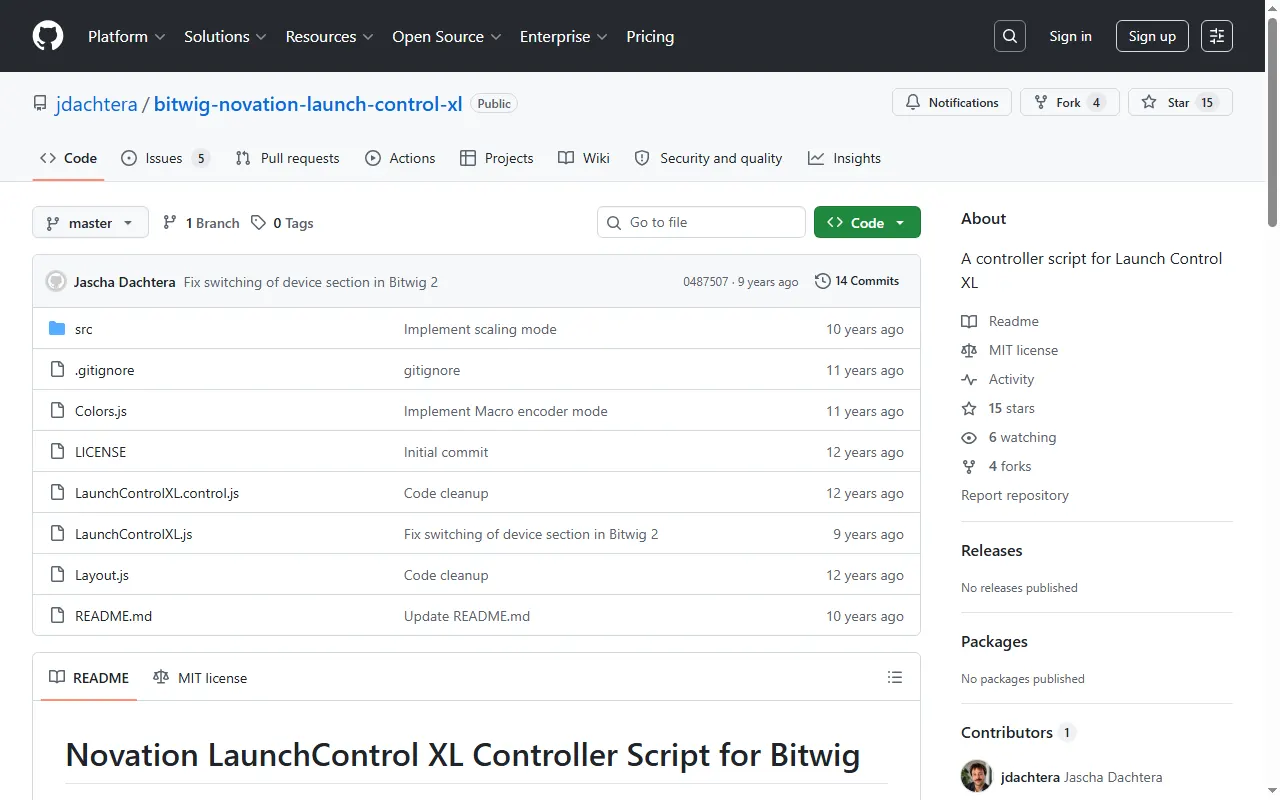Click the file icon beside Layout.js
1280x800 pixels.
pyautogui.click(x=57, y=575)
